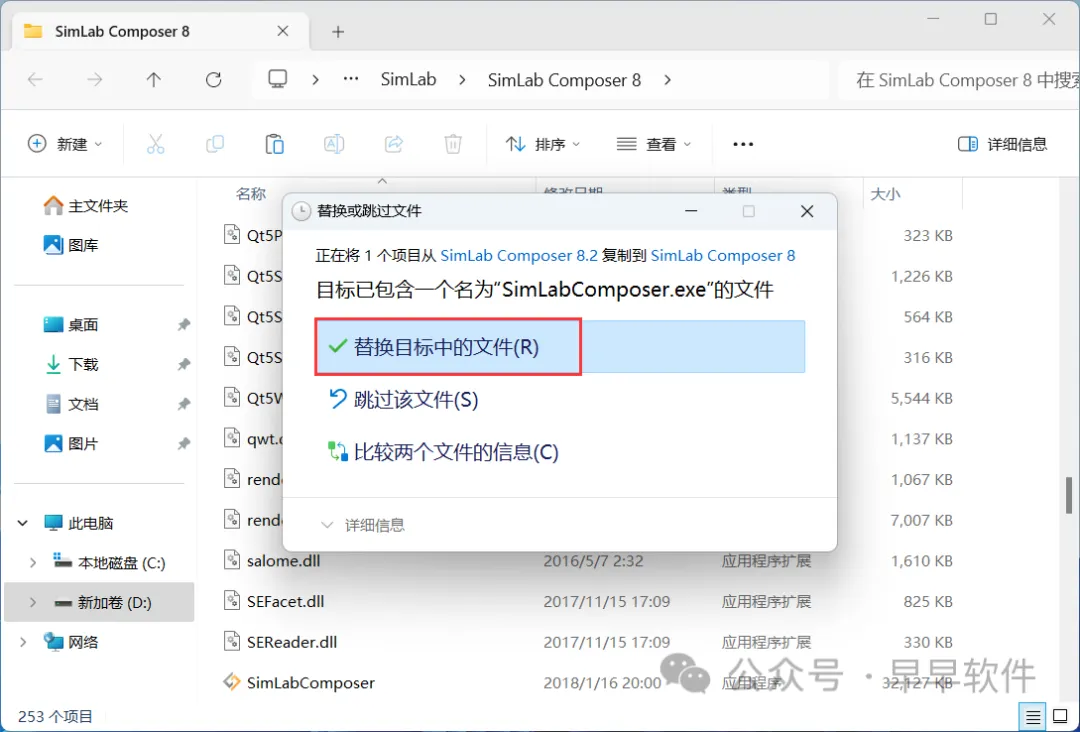Image resolution: width=1080 pixels, height=732 pixels.
Task: Add a new tab with plus button
Action: pyautogui.click(x=338, y=32)
